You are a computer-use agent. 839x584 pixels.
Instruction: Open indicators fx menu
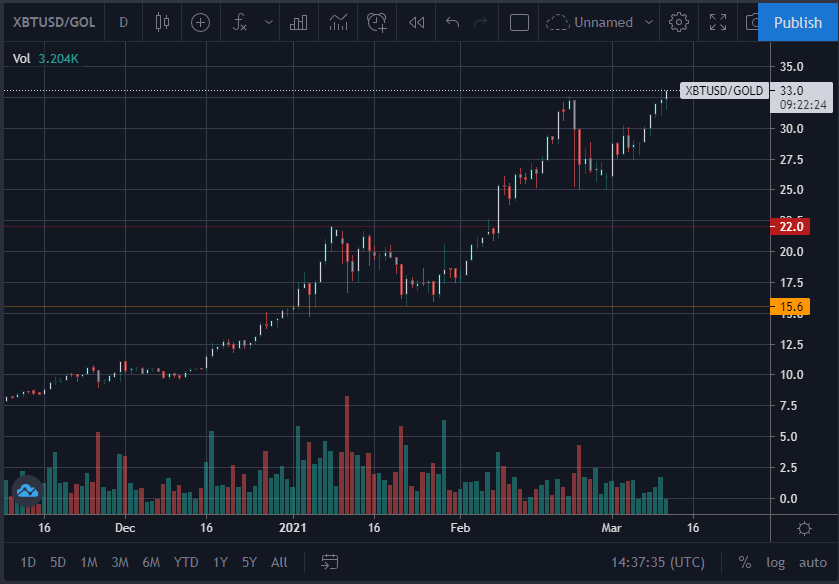(240, 22)
